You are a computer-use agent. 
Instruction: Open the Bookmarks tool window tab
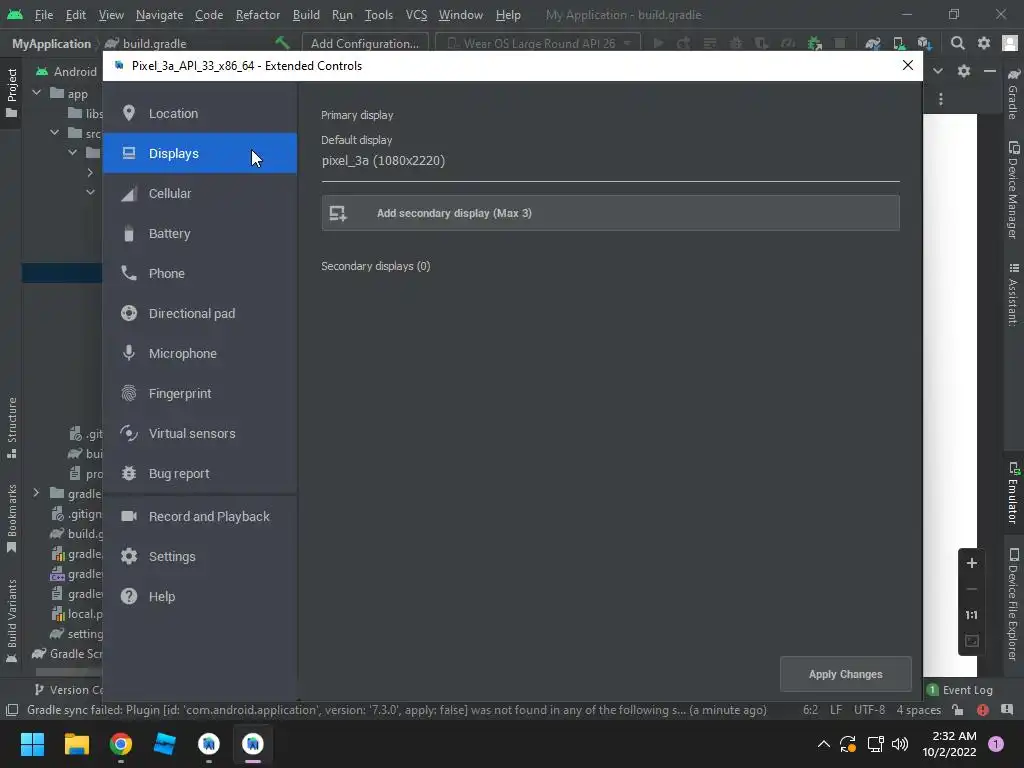pos(11,518)
